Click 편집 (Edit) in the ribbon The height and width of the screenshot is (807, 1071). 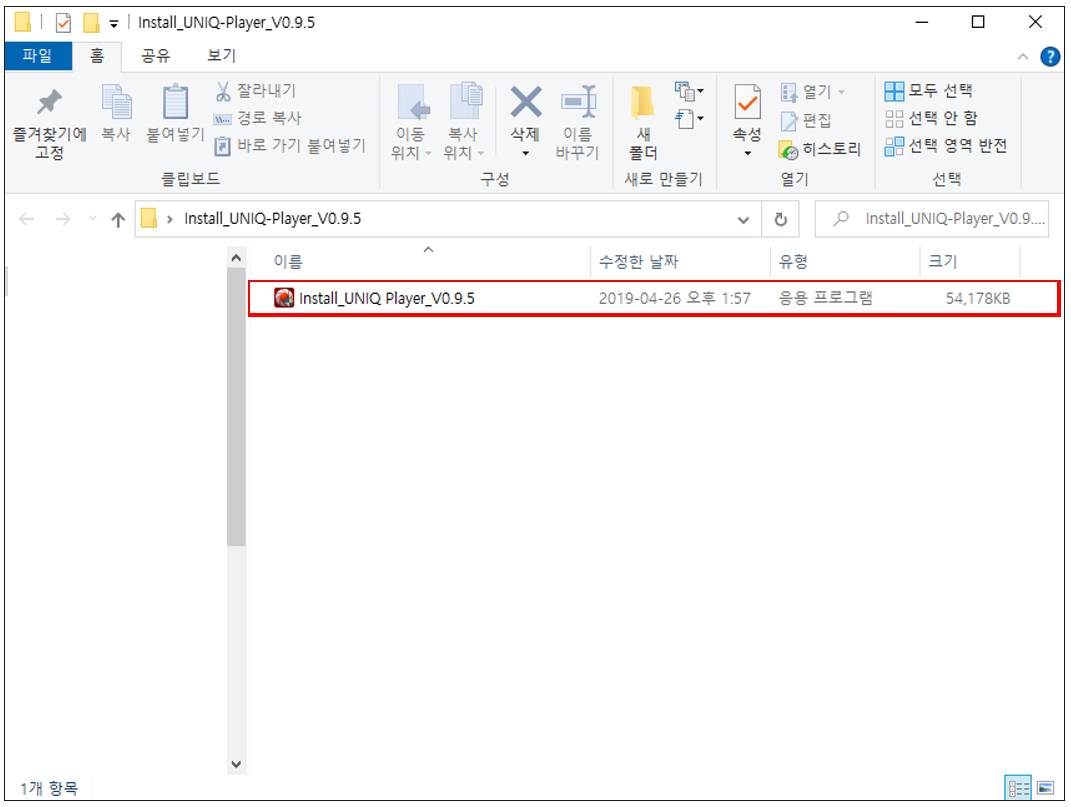point(806,121)
